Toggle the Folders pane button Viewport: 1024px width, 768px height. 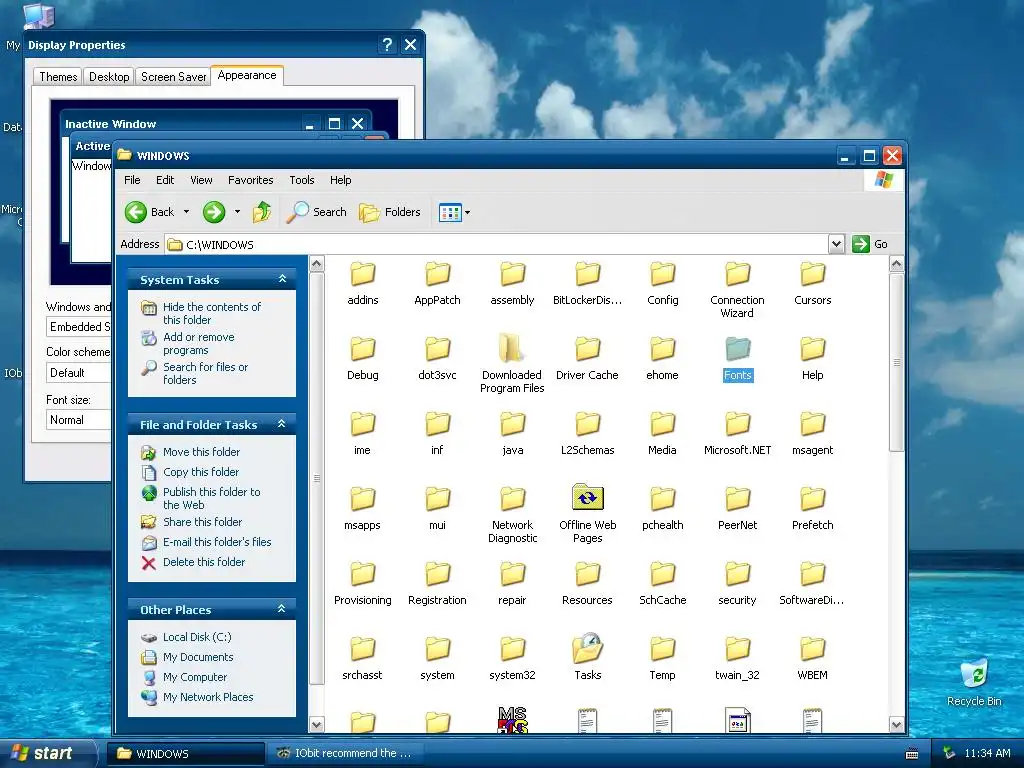[390, 212]
